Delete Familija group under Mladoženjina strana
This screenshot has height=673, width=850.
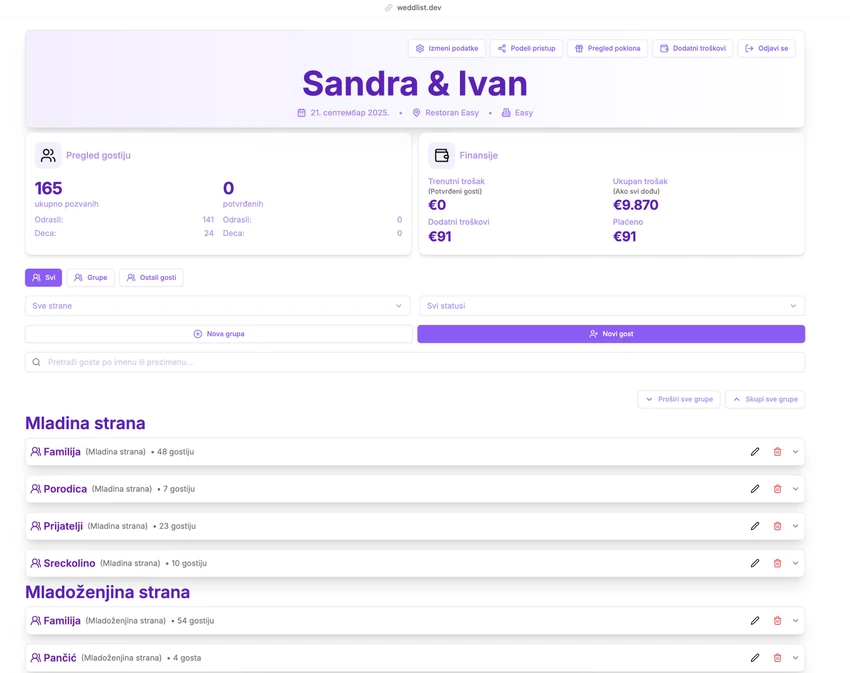tap(777, 621)
